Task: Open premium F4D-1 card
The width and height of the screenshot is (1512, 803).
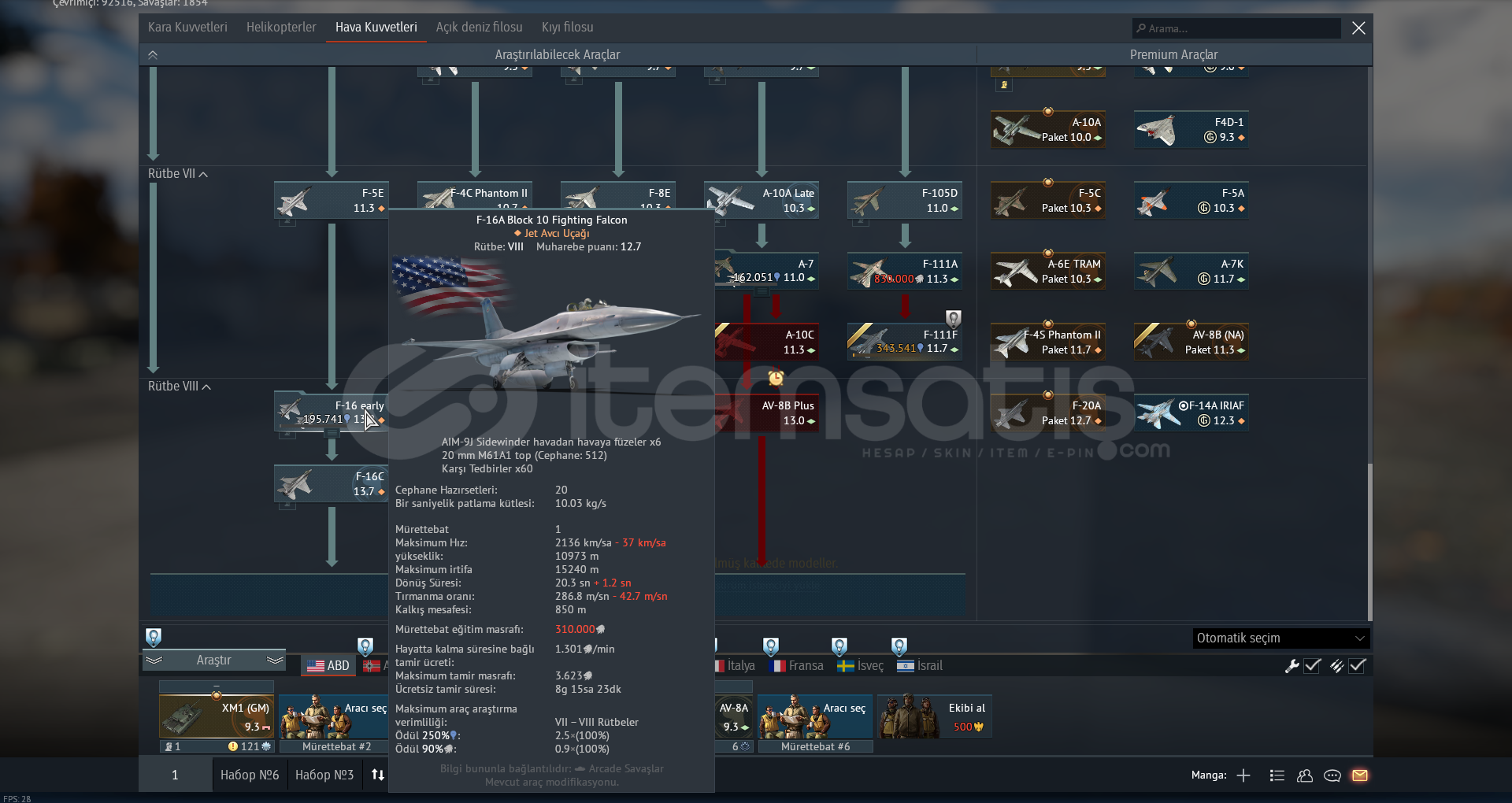Action: pos(1191,130)
